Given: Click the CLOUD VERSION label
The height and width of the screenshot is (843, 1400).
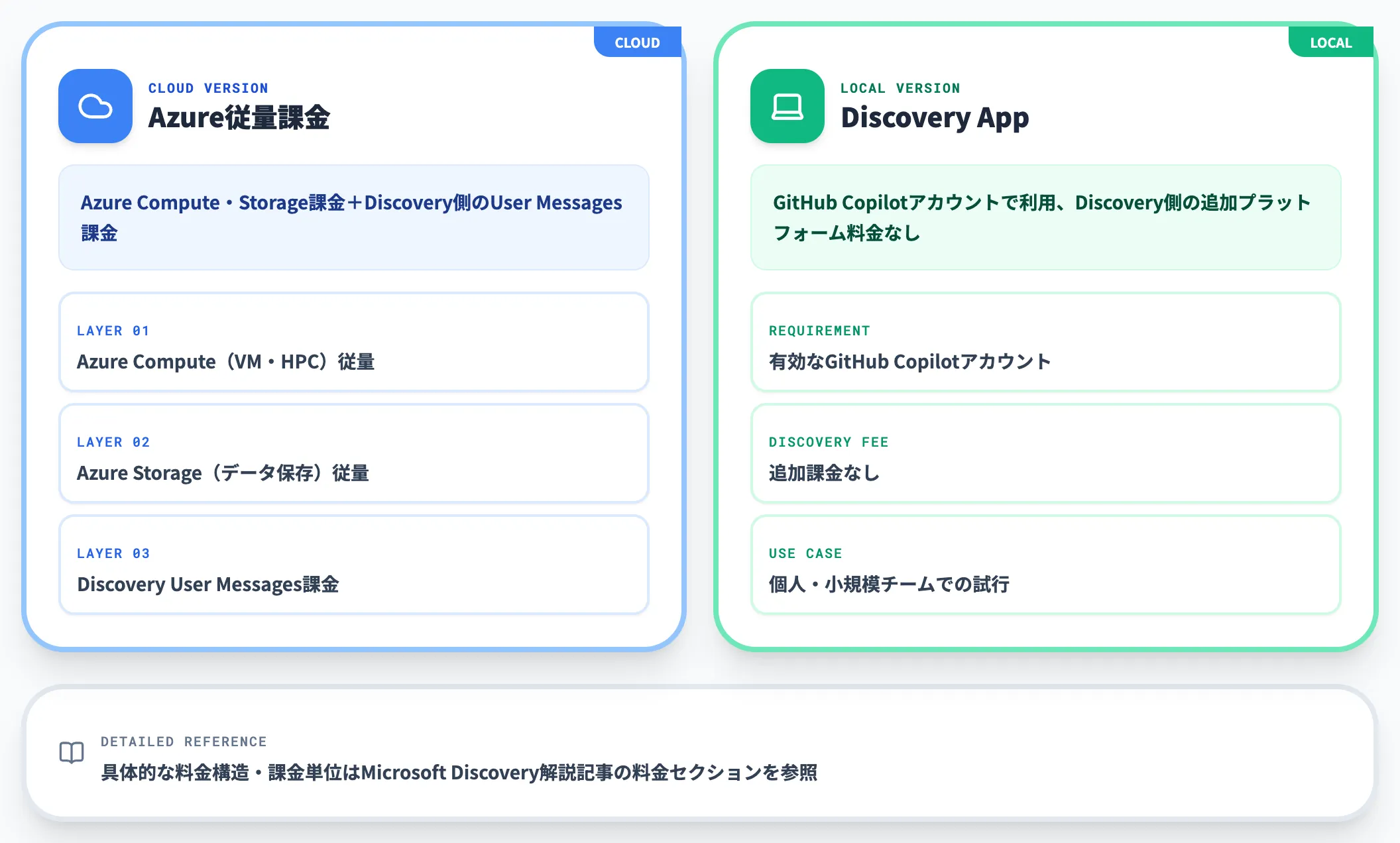Looking at the screenshot, I should (208, 88).
